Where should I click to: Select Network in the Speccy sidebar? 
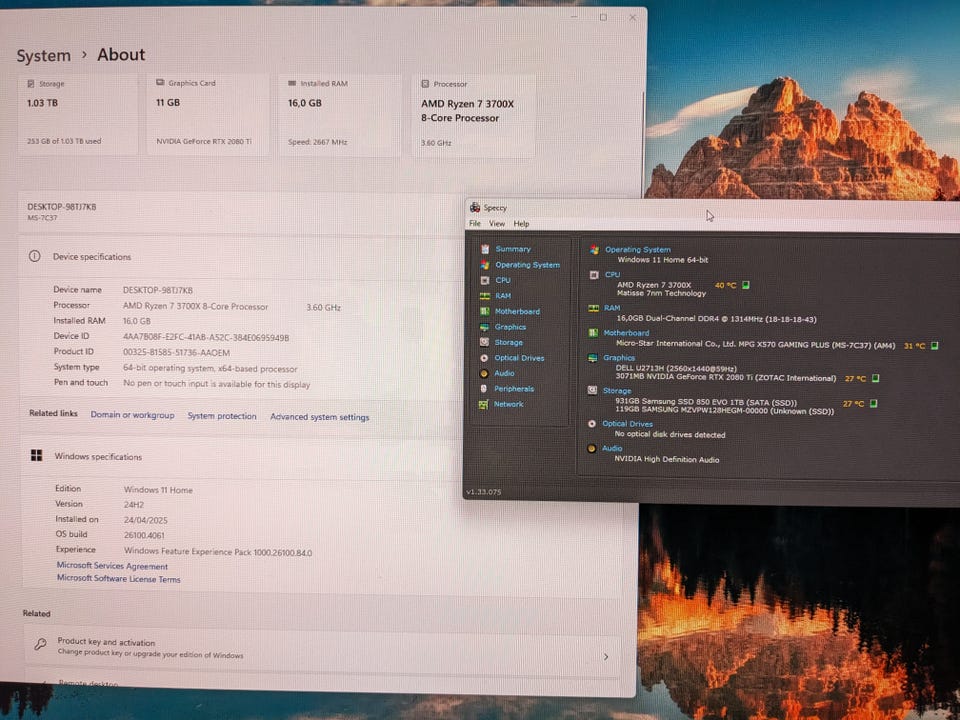click(x=508, y=404)
